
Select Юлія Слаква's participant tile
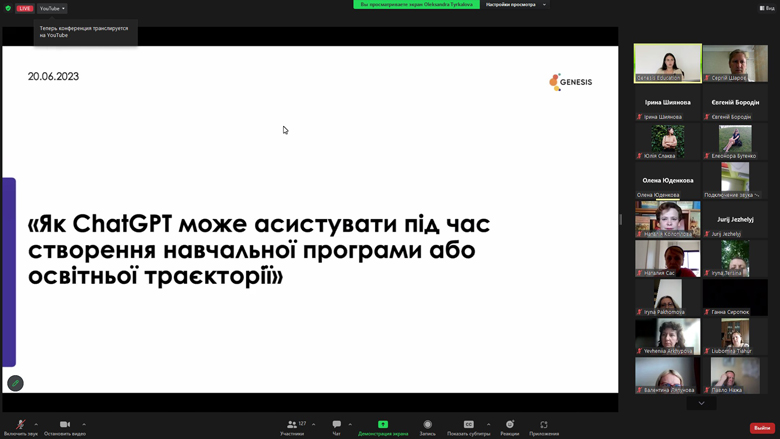(668, 141)
